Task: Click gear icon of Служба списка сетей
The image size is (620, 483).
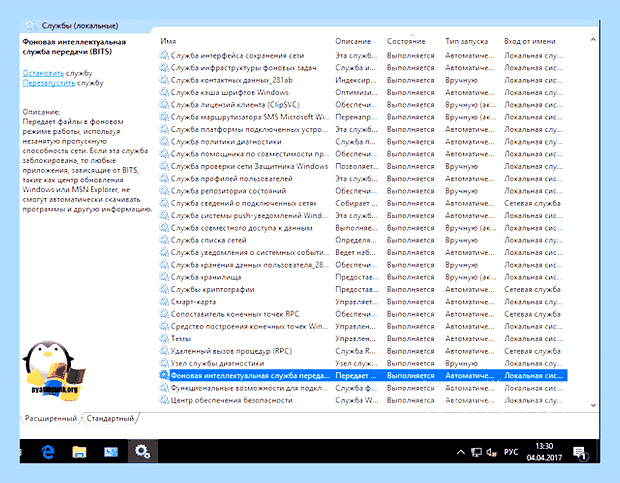Action: pyautogui.click(x=164, y=240)
